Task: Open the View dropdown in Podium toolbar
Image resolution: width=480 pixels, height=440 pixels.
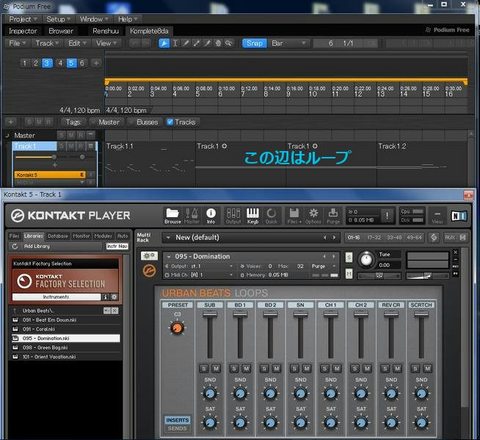Action: (x=106, y=43)
